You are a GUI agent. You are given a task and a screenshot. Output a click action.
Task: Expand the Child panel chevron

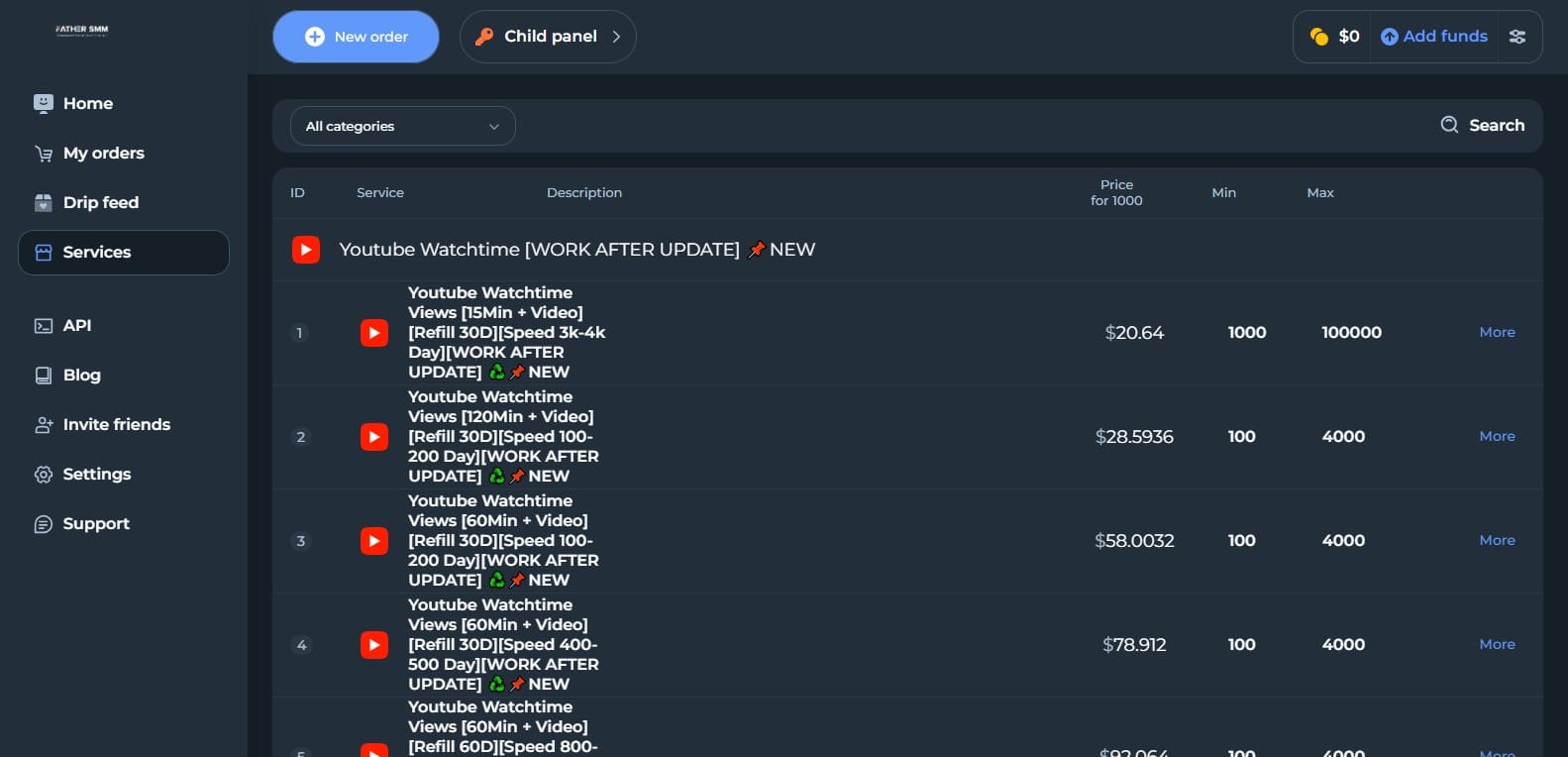616,37
